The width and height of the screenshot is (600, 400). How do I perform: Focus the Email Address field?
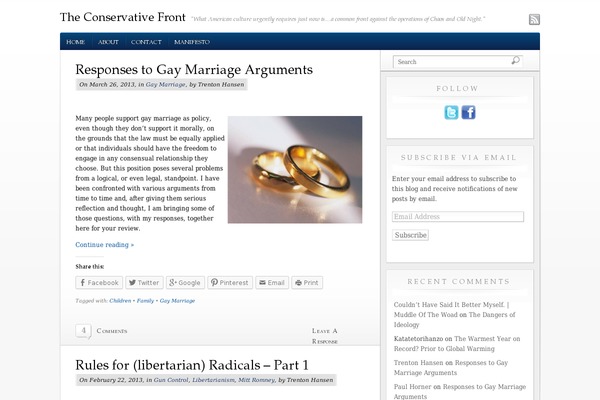[x=458, y=217]
